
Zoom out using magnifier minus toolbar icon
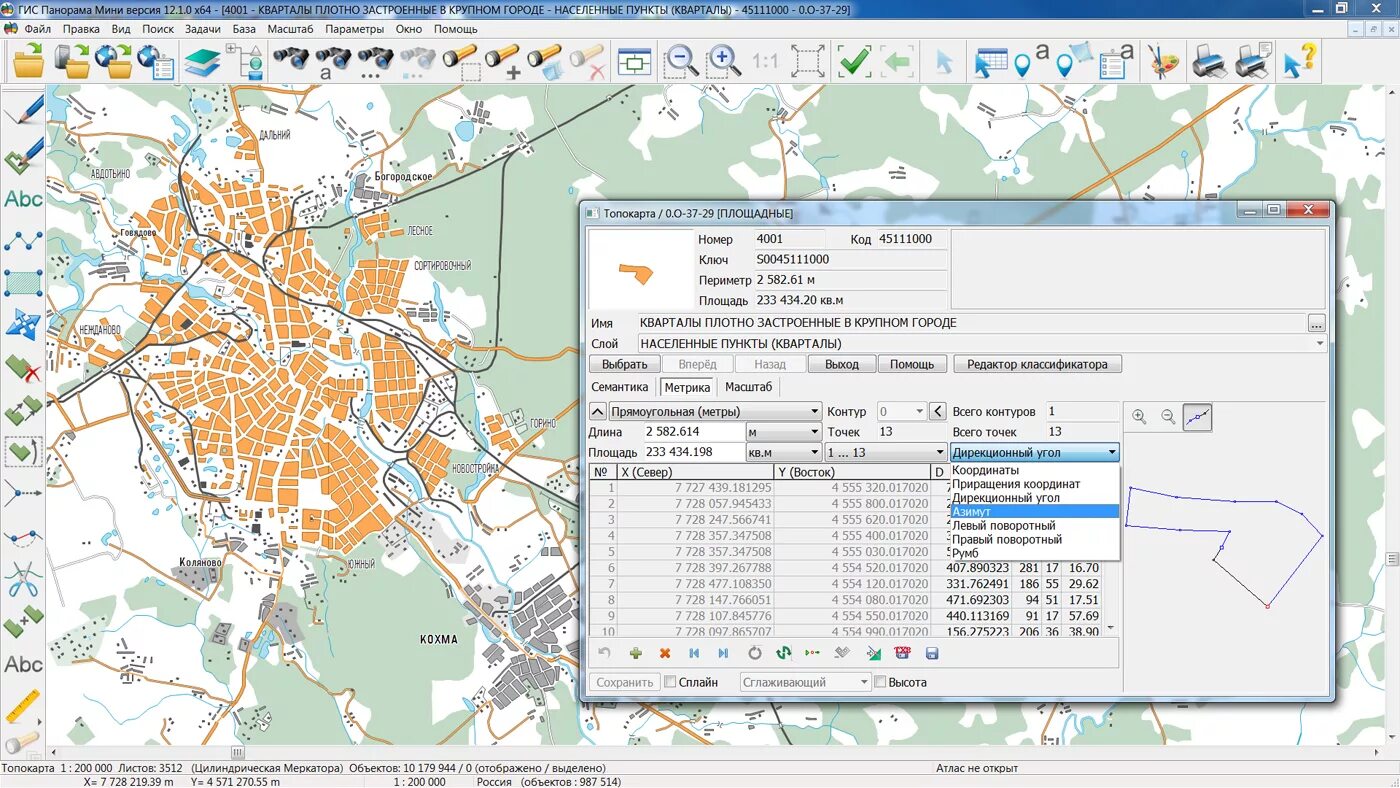coord(682,61)
